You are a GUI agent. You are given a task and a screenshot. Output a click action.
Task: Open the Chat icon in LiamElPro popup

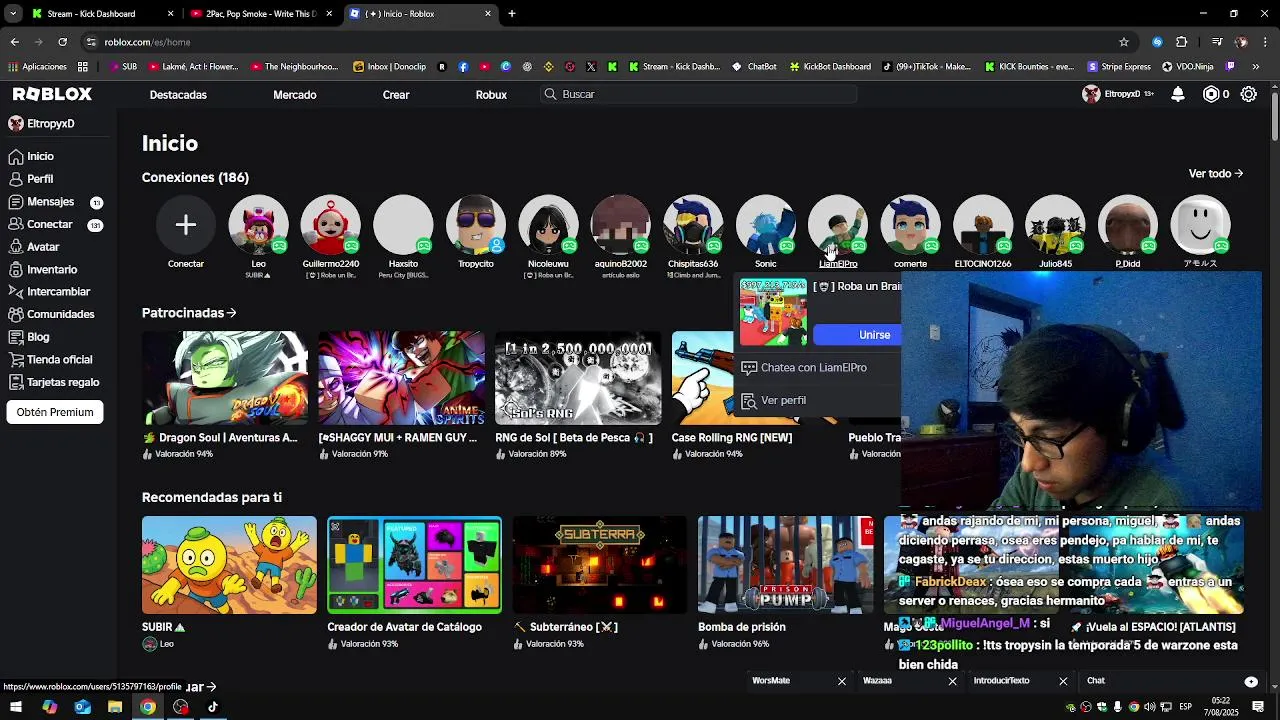[749, 368]
